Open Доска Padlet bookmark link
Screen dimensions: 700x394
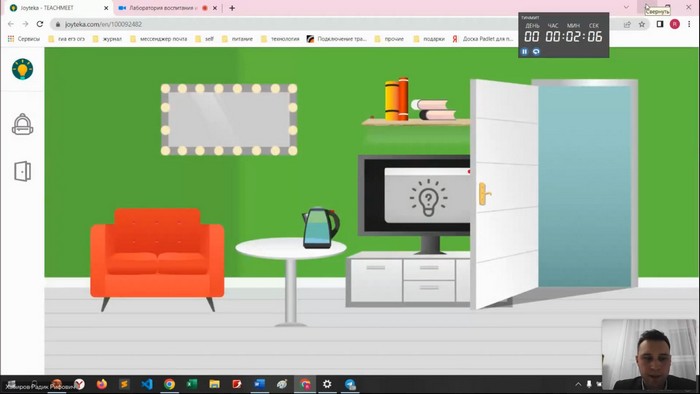[x=482, y=39]
